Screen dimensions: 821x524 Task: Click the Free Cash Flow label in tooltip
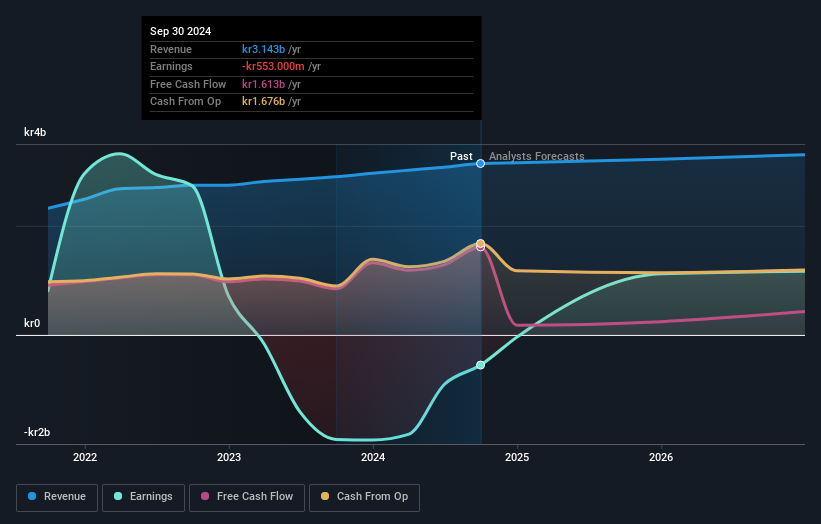tap(188, 84)
